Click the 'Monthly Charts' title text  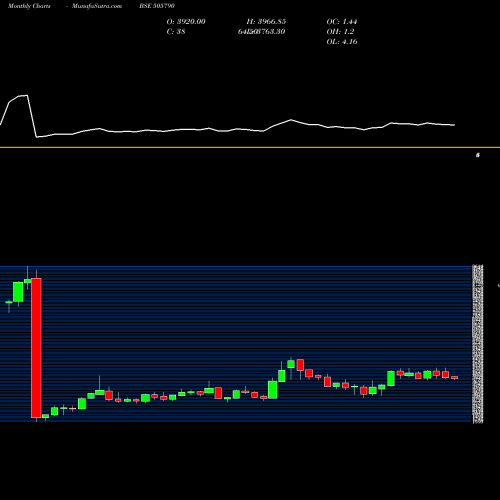pos(29,6)
